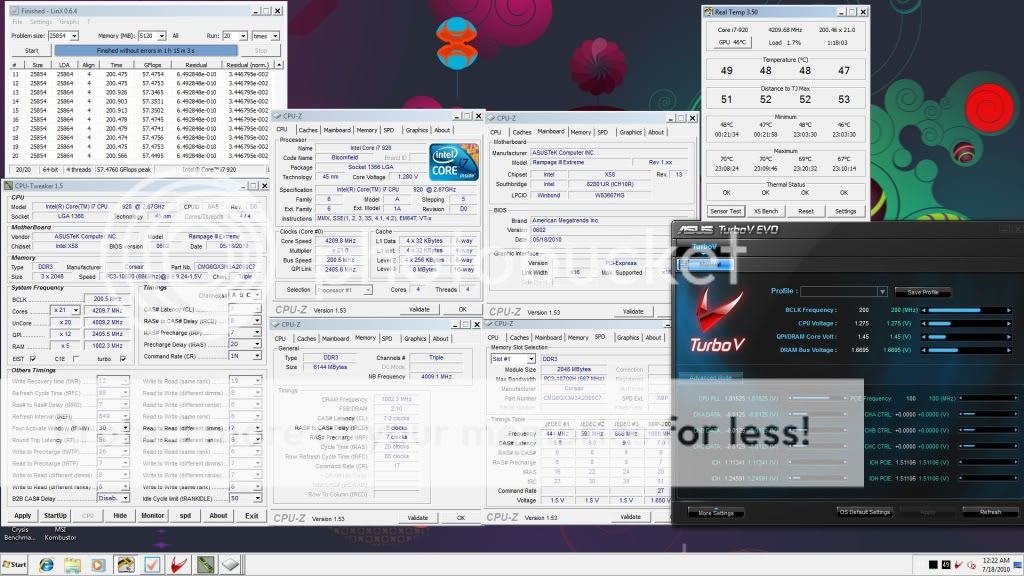Open Windows Explorer folder icon in taskbar
The image size is (1024, 576).
click(73, 564)
